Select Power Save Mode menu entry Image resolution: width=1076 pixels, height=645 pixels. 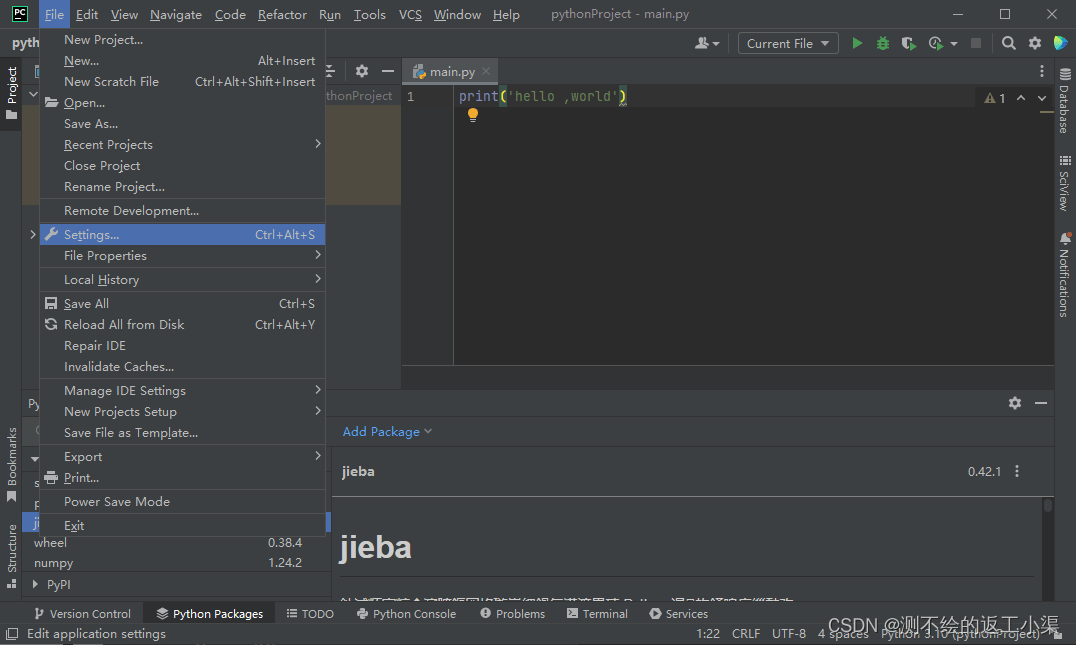coord(183,502)
